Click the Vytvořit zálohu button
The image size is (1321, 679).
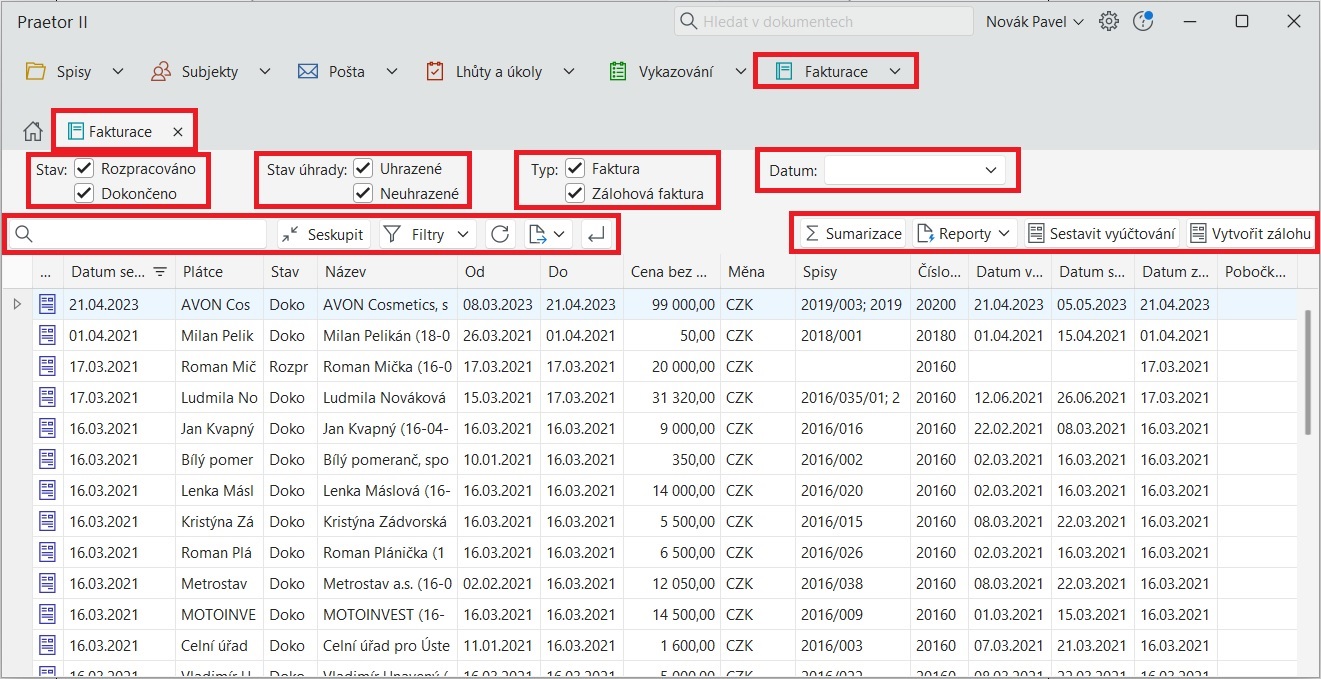click(x=1249, y=234)
